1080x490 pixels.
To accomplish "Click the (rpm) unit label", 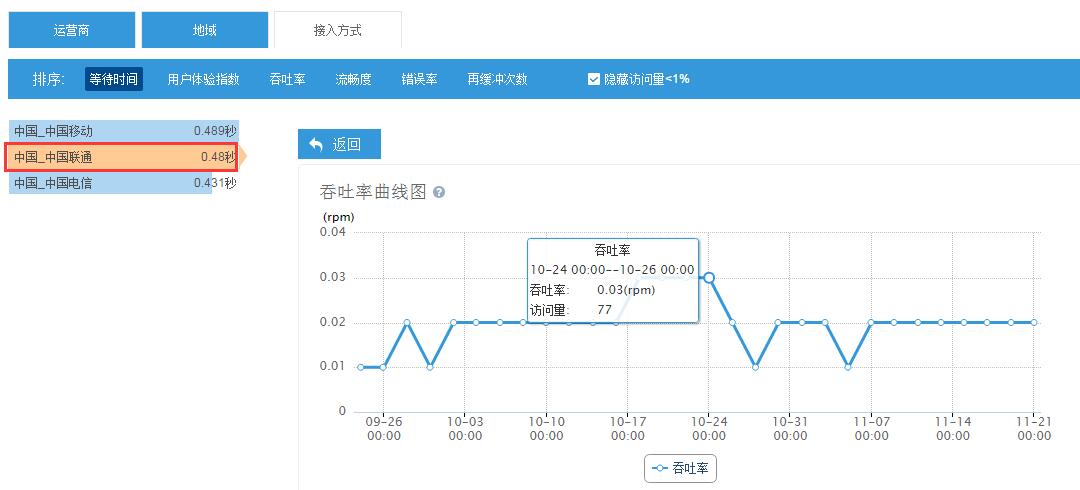I will coord(338,216).
